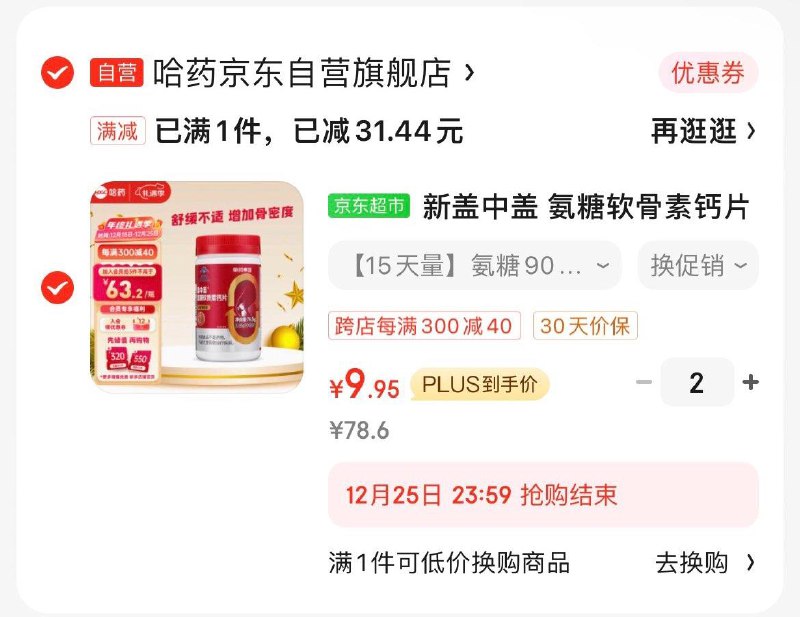
Task: Tap the 满减 promotion tag
Action: coord(118,131)
